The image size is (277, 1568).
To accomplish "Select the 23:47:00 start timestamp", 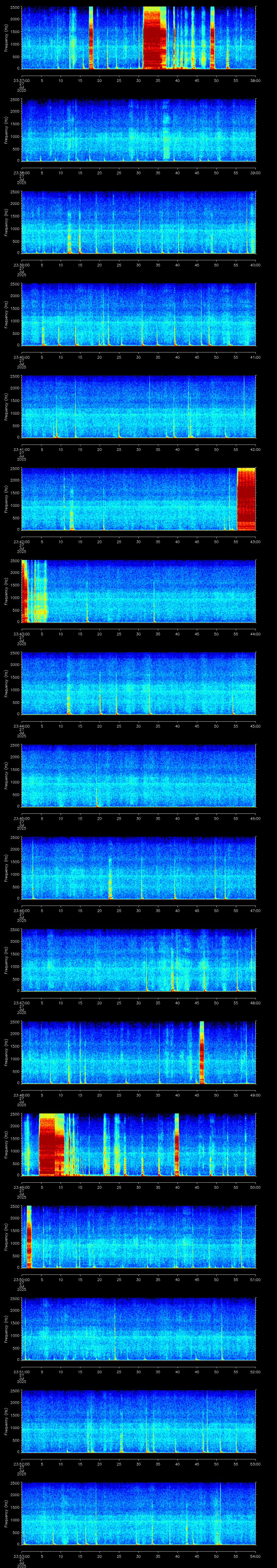I will point(21,1003).
